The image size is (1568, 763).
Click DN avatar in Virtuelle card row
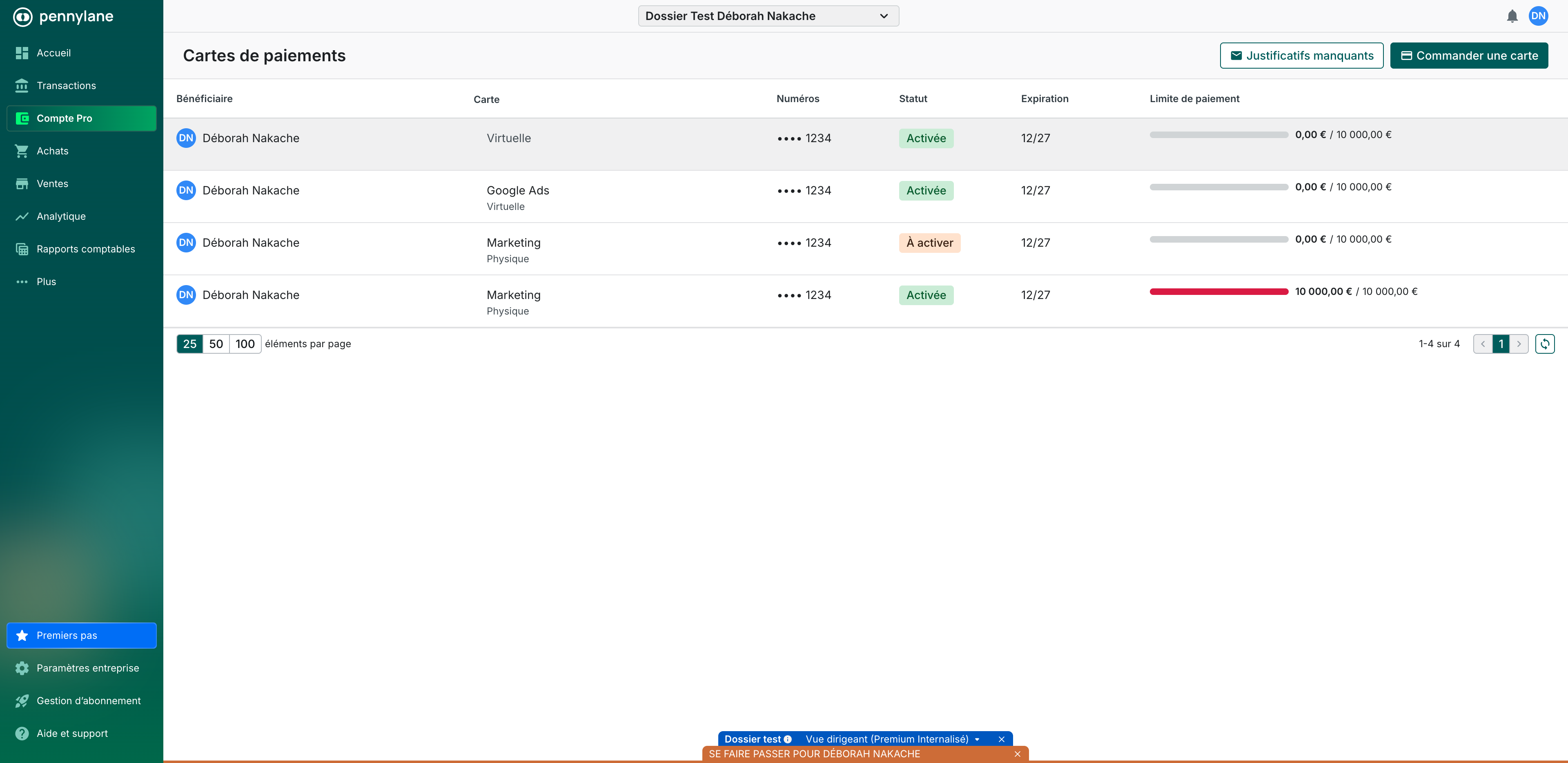click(186, 138)
